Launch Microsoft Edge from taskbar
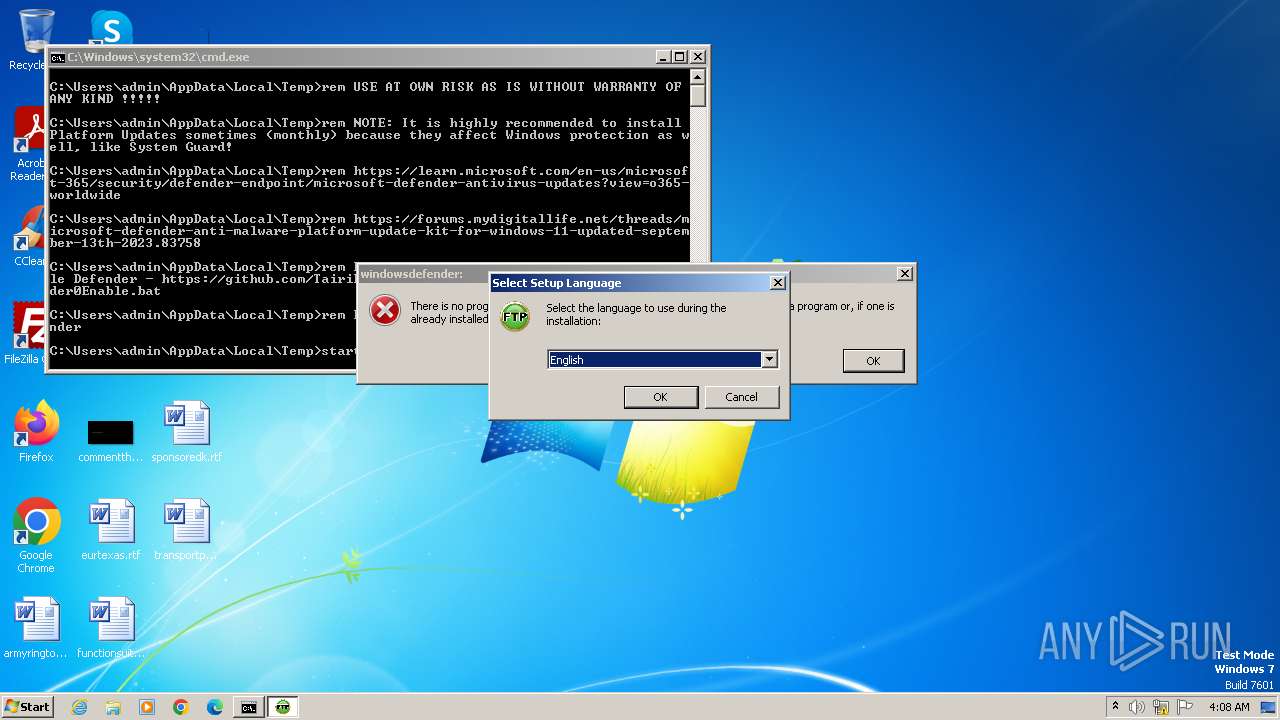The height and width of the screenshot is (720, 1280). tap(215, 707)
